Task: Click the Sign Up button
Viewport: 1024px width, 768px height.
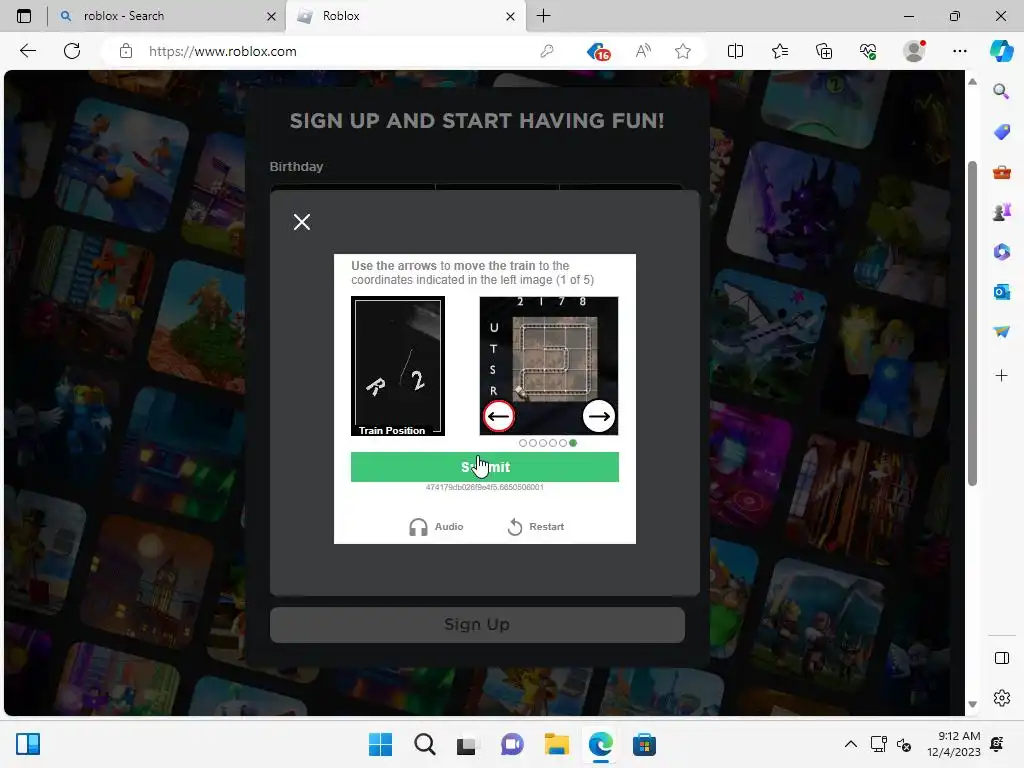Action: point(477,624)
